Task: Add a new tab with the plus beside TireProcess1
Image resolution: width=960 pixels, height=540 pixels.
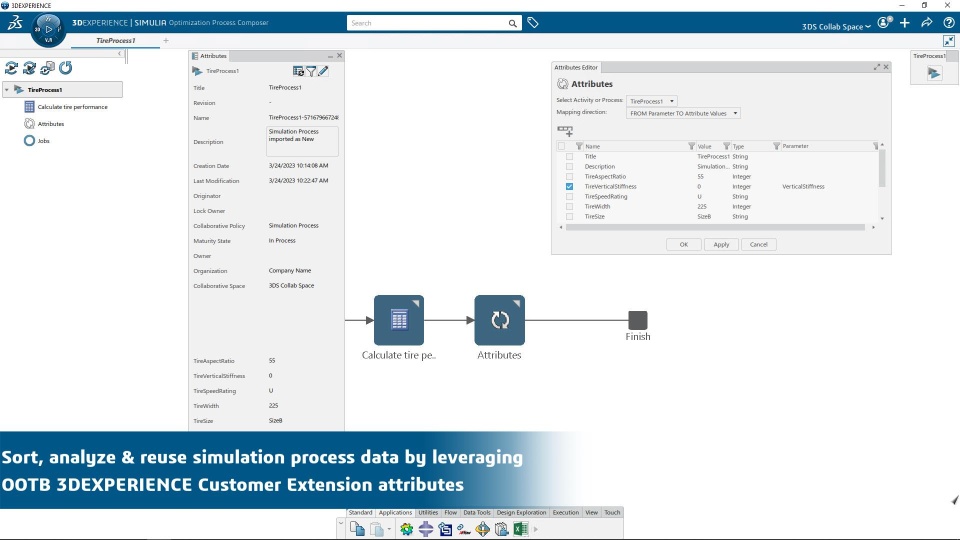Action: [x=166, y=40]
